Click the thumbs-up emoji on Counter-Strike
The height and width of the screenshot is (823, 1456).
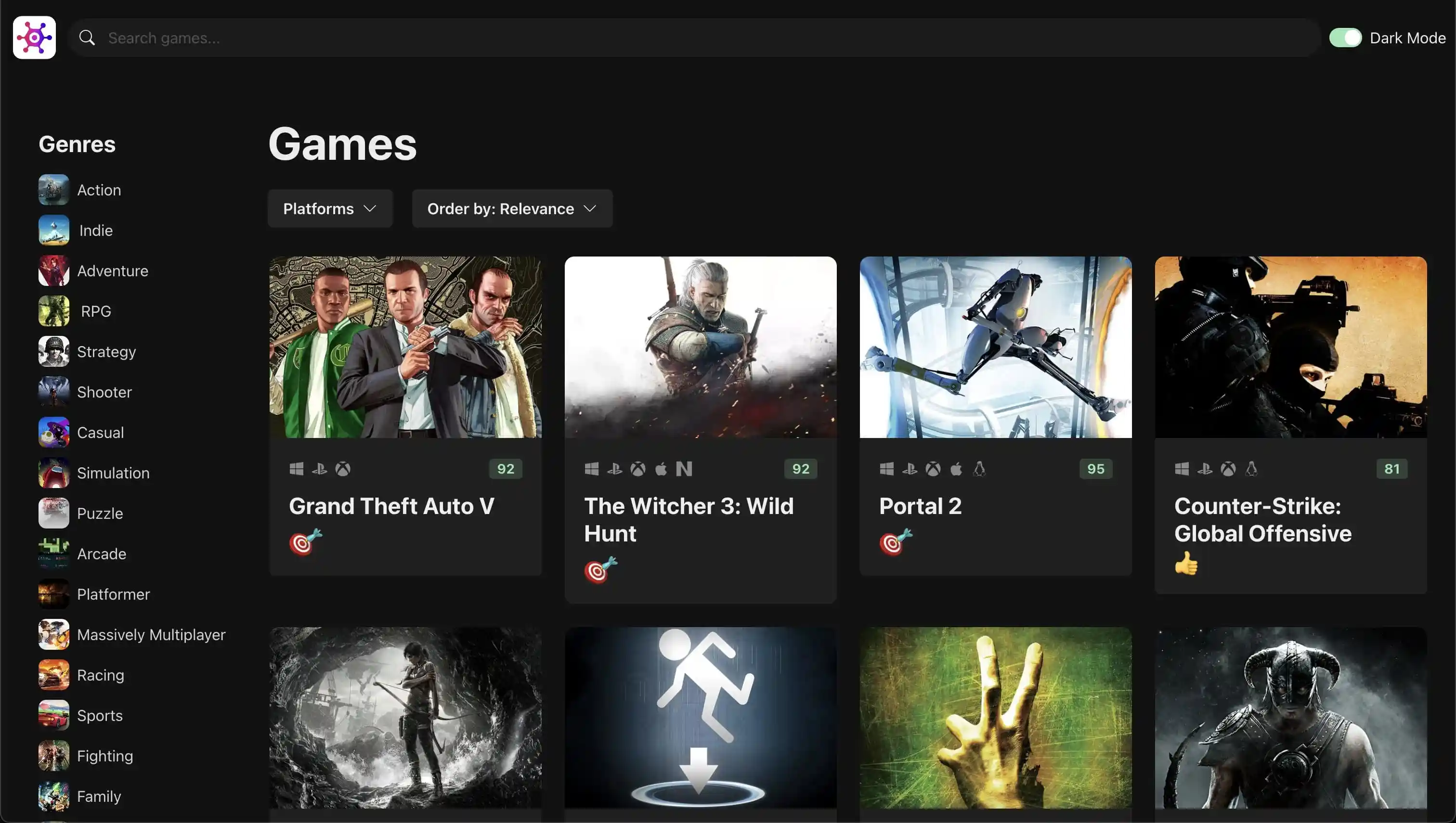(x=1186, y=563)
